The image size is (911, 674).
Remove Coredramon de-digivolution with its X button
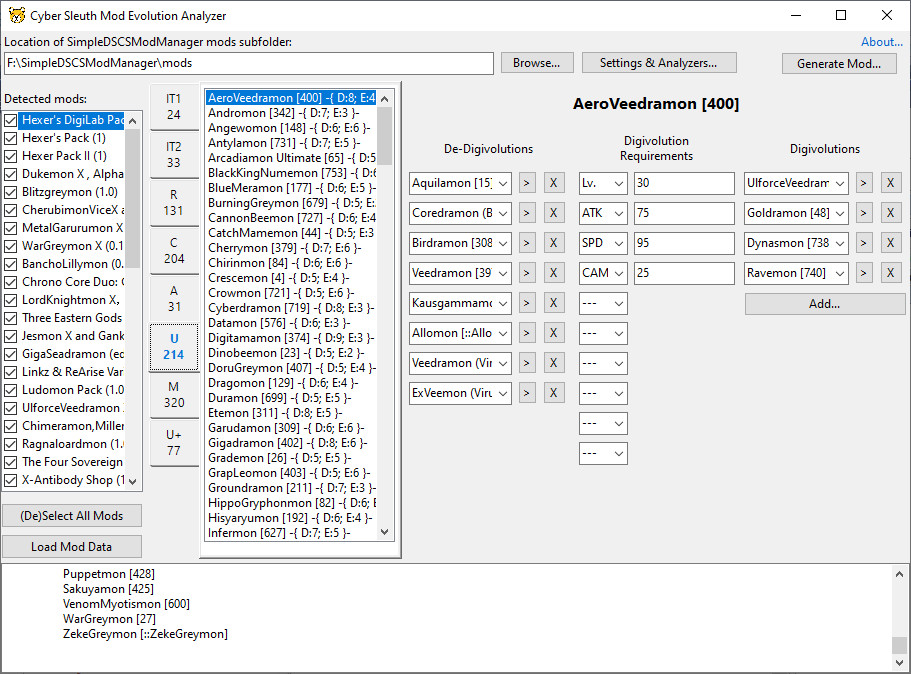point(553,213)
